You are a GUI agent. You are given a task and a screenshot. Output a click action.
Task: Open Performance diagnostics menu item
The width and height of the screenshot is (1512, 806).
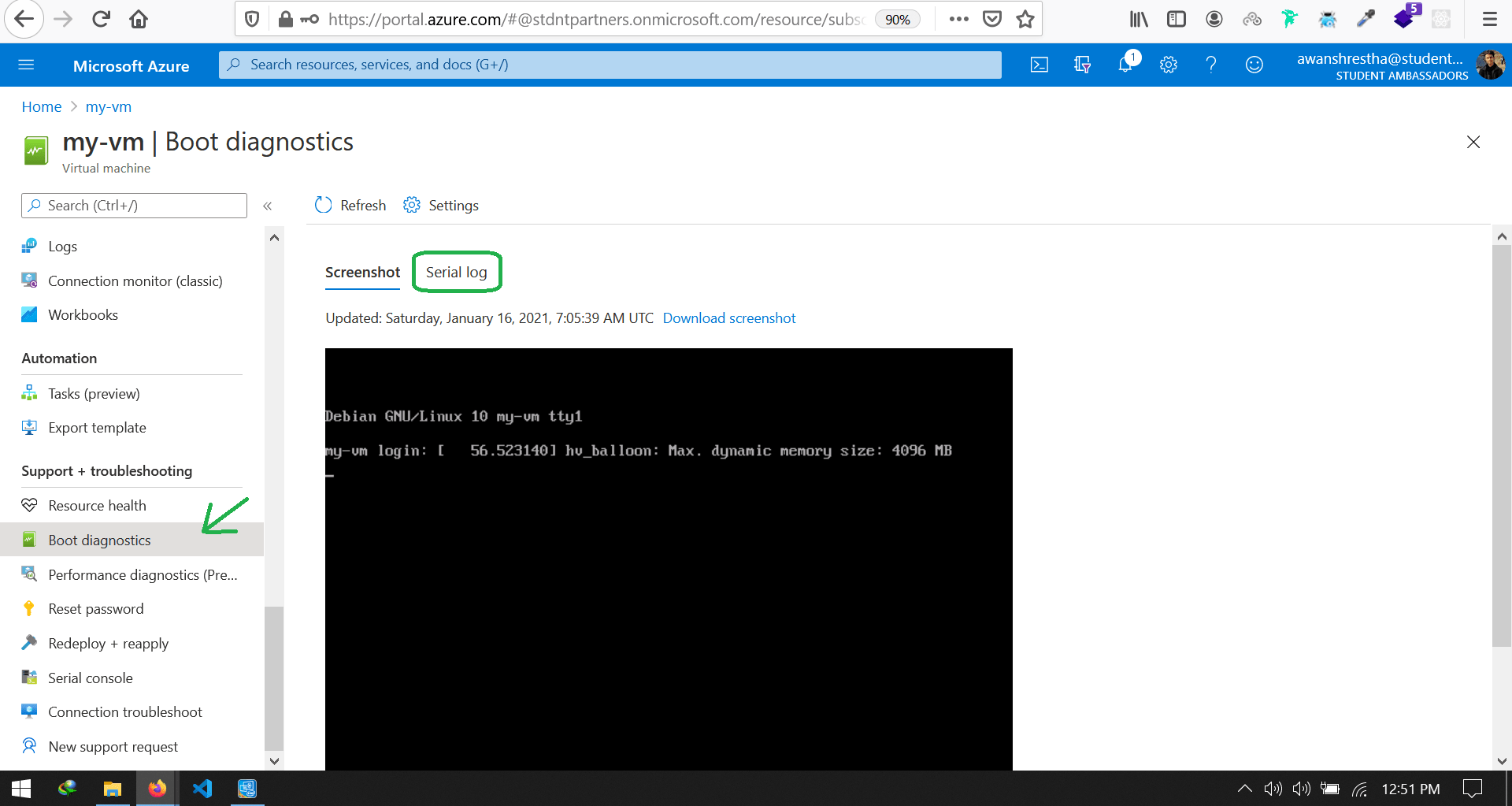tap(132, 575)
